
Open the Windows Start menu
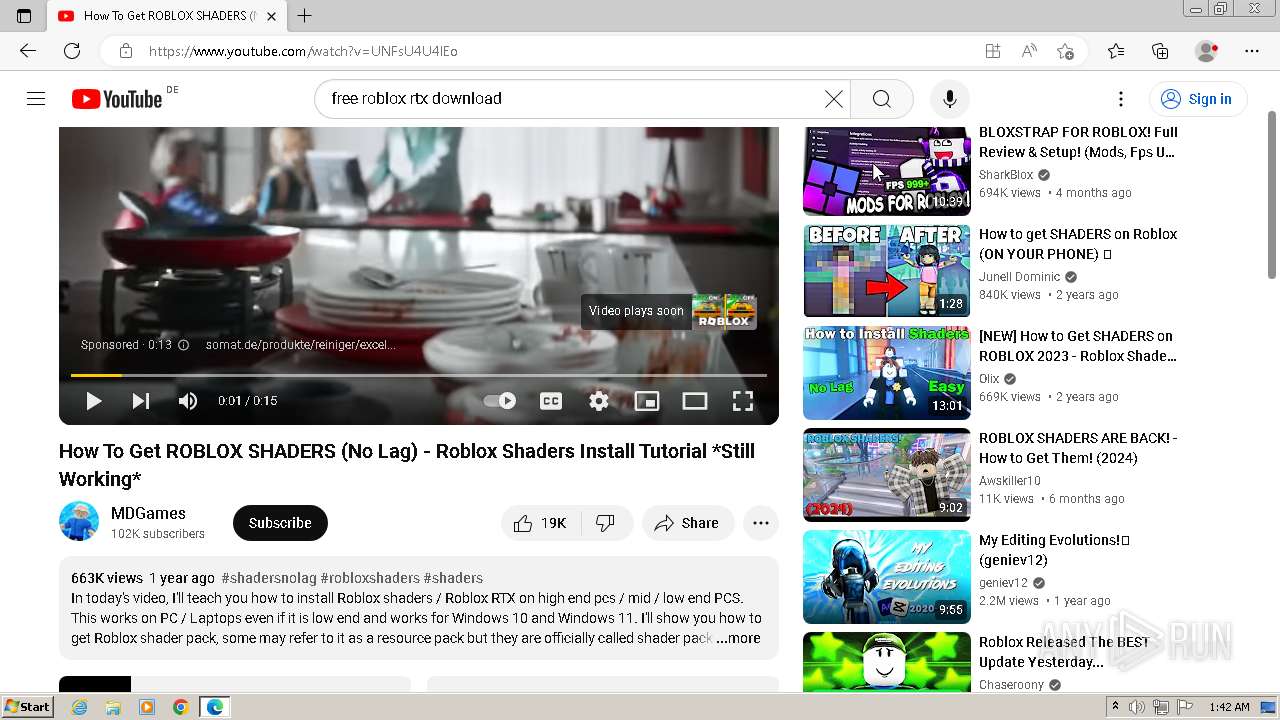click(28, 707)
